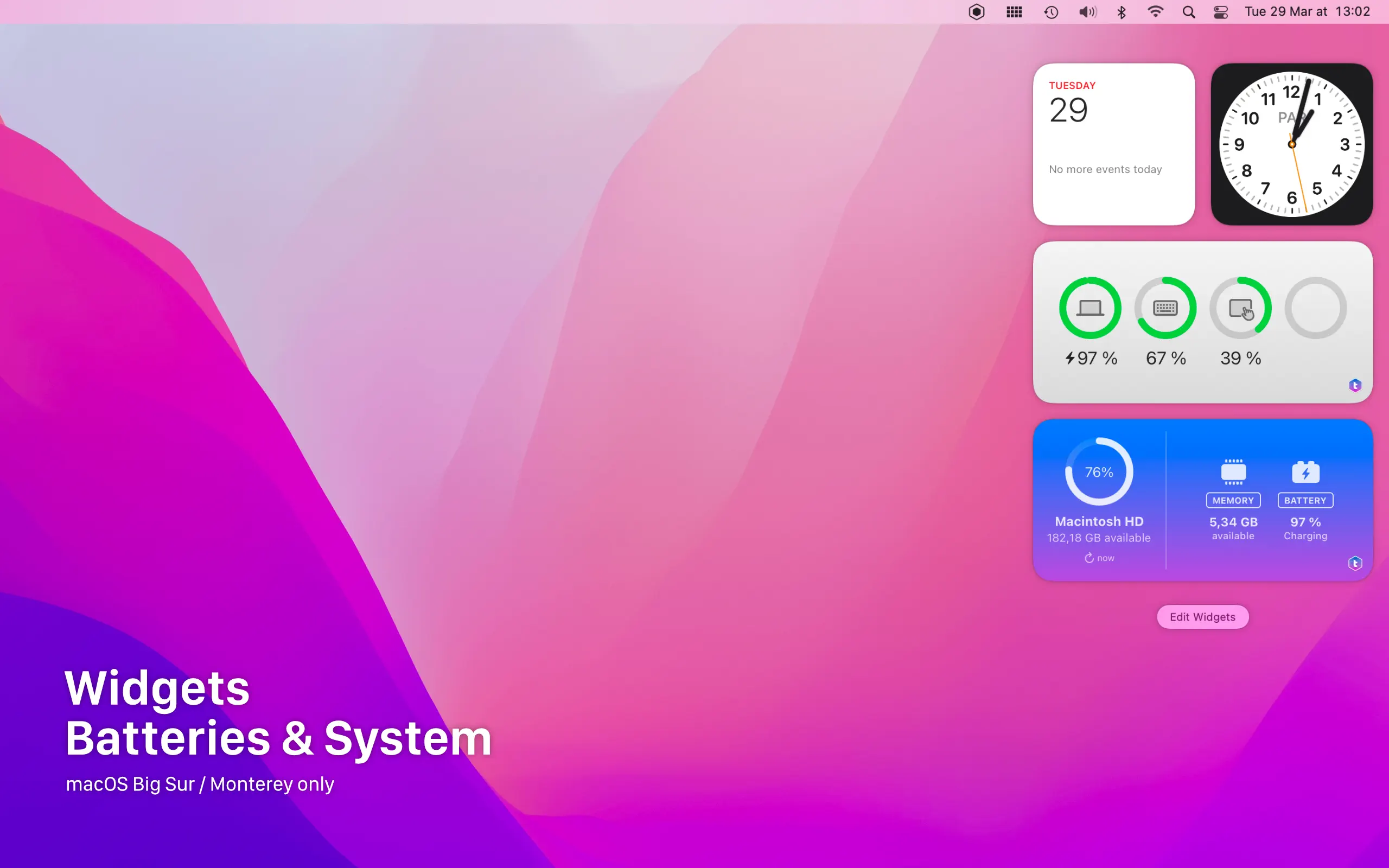Click the hexagon app icon in menu bar
The width and height of the screenshot is (1389, 868).
click(976, 12)
